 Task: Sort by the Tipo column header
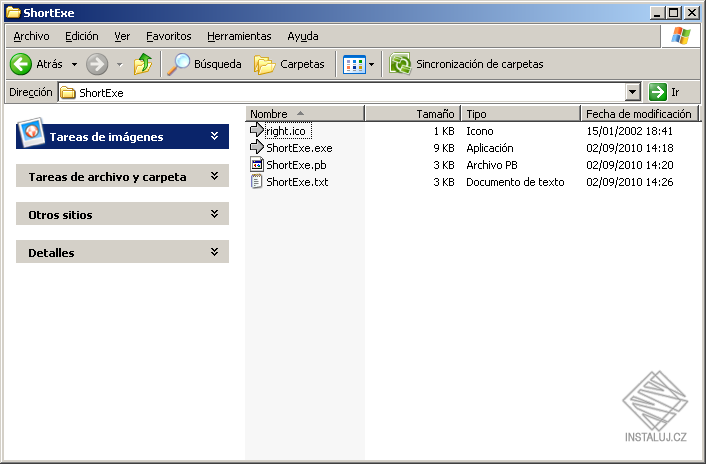click(x=521, y=114)
